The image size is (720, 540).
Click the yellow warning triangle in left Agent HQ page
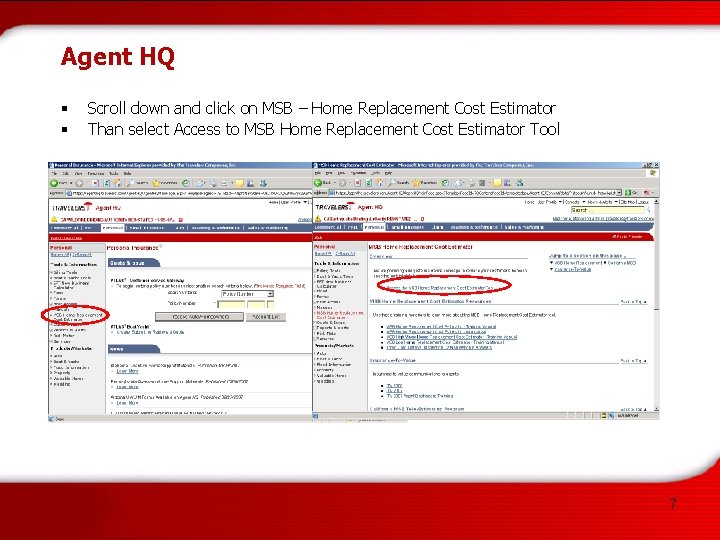click(x=54, y=219)
